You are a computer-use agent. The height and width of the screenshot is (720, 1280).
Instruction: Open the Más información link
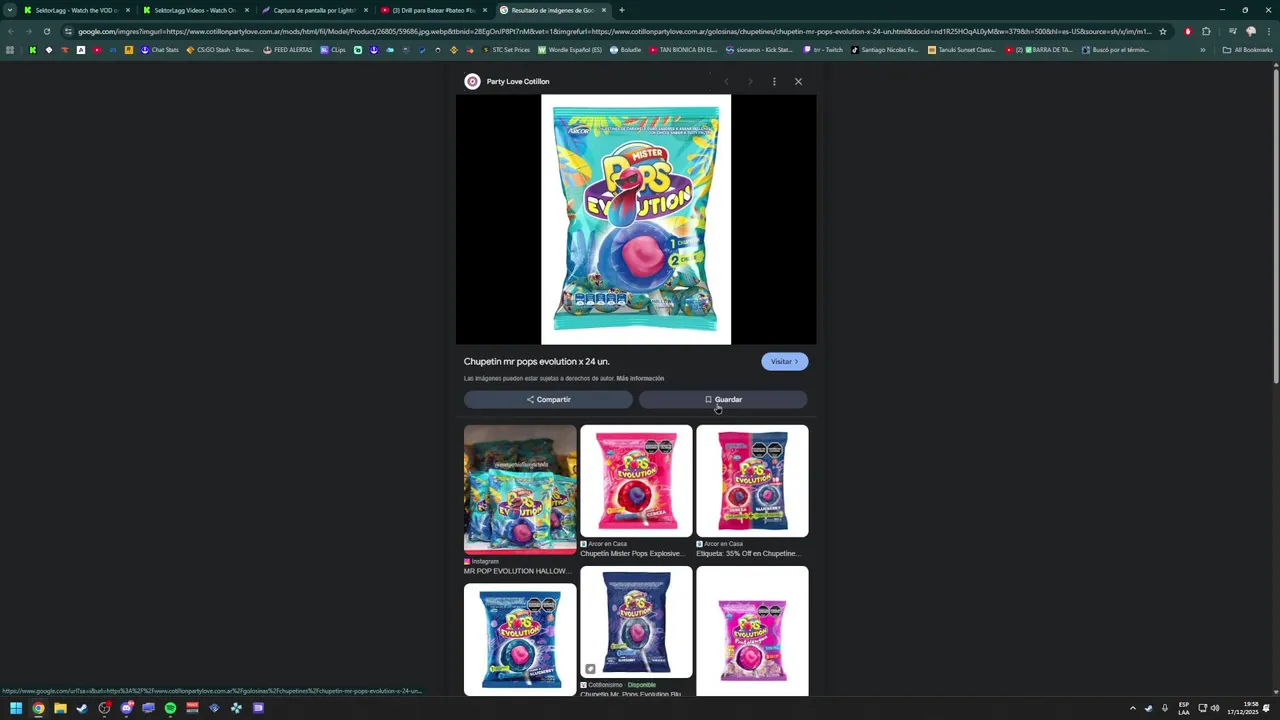tap(640, 378)
